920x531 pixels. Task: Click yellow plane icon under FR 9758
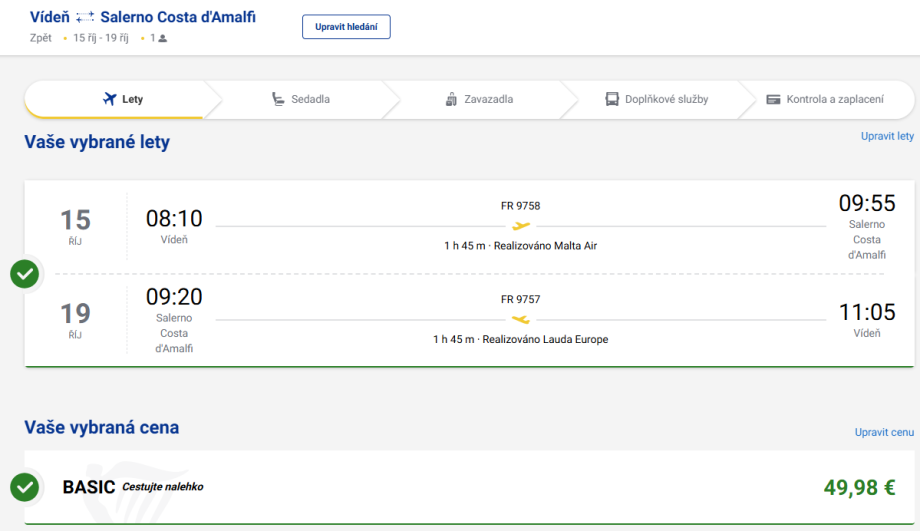521,226
